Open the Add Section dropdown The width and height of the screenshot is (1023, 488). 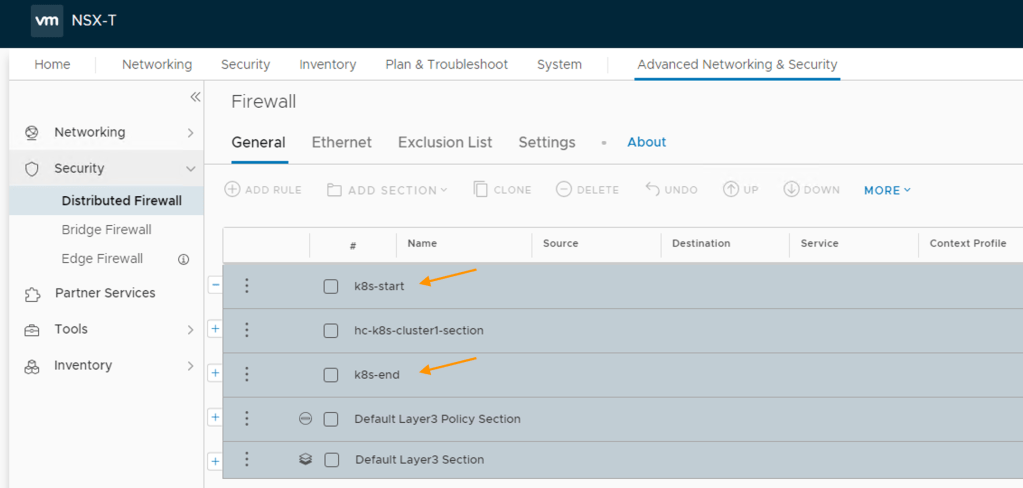point(387,190)
